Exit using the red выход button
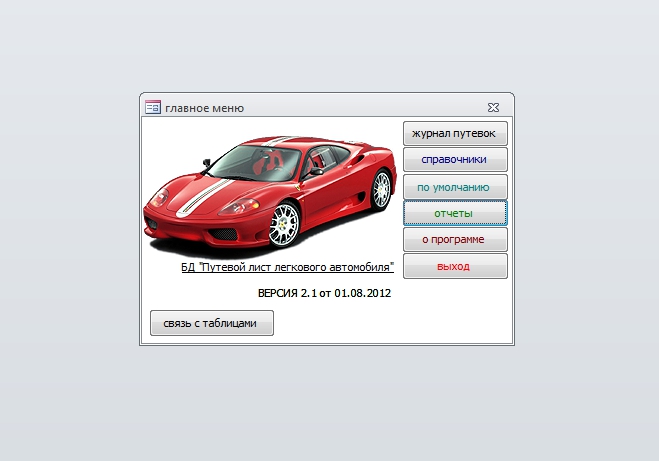The height and width of the screenshot is (461, 659). click(x=455, y=267)
